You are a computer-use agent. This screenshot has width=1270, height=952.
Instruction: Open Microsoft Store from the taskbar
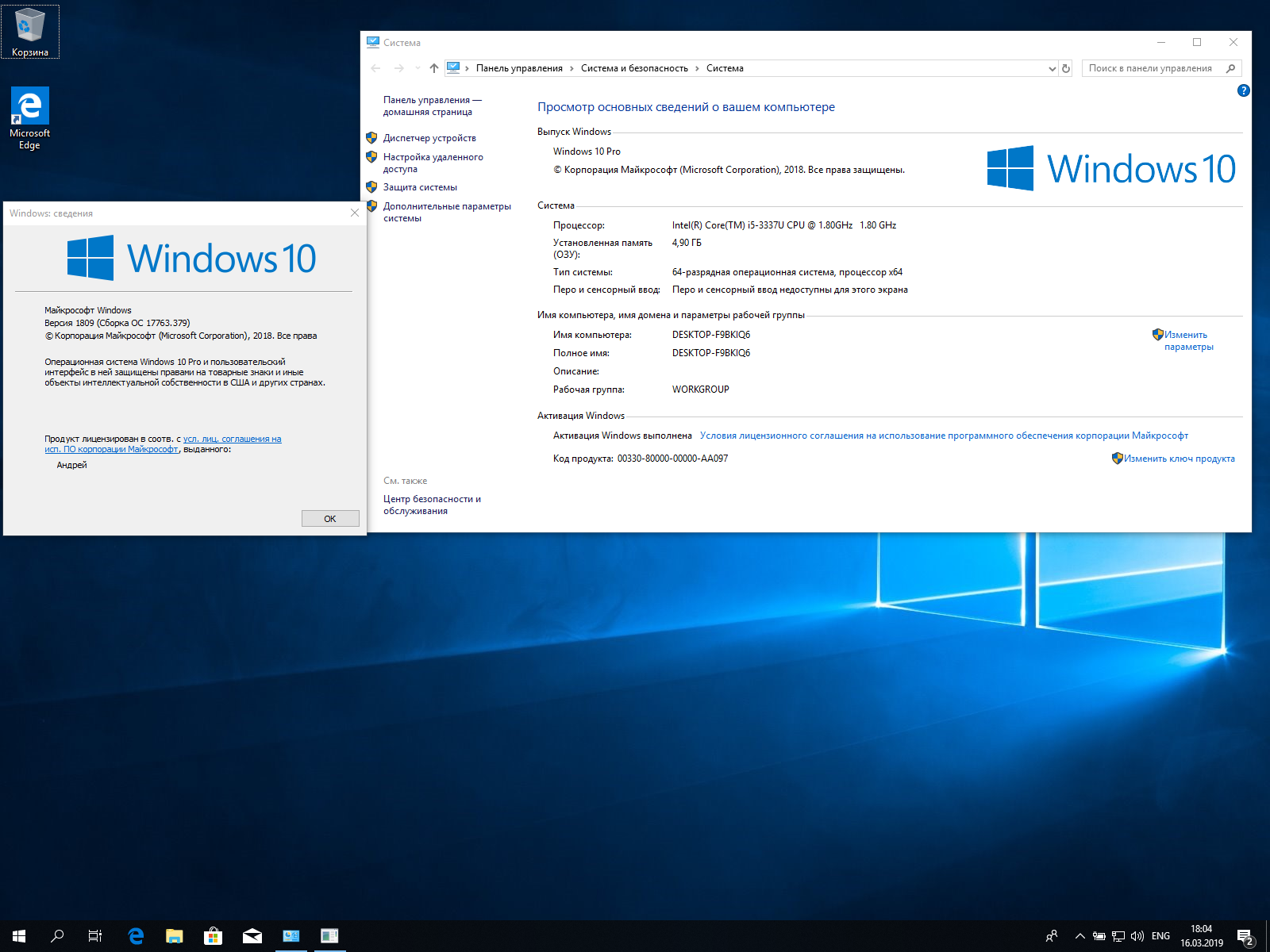coord(213,936)
